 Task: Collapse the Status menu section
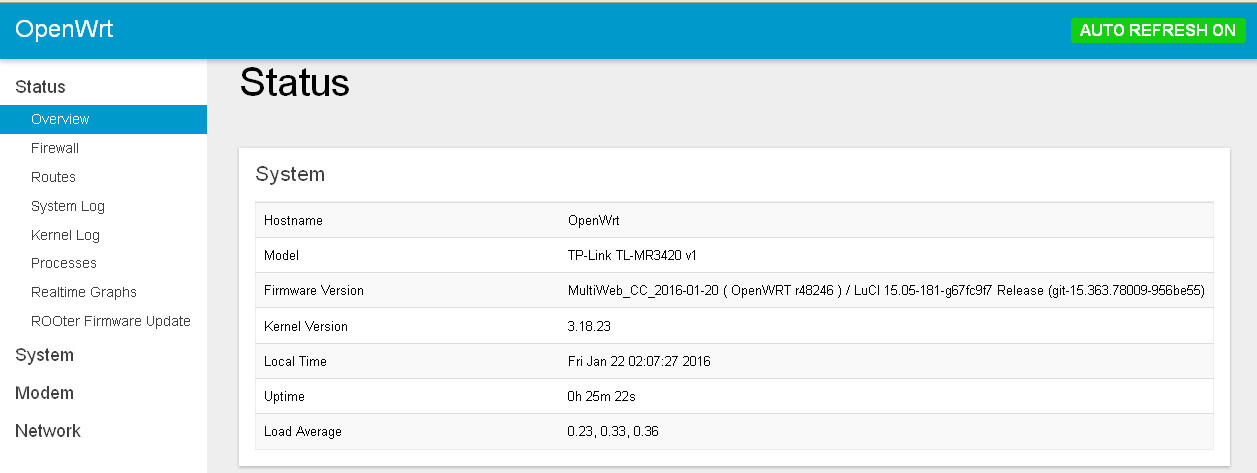(x=40, y=87)
